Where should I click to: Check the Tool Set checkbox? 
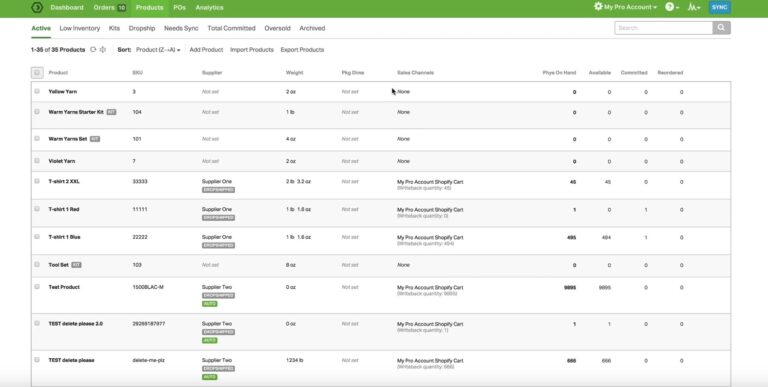coord(37,265)
